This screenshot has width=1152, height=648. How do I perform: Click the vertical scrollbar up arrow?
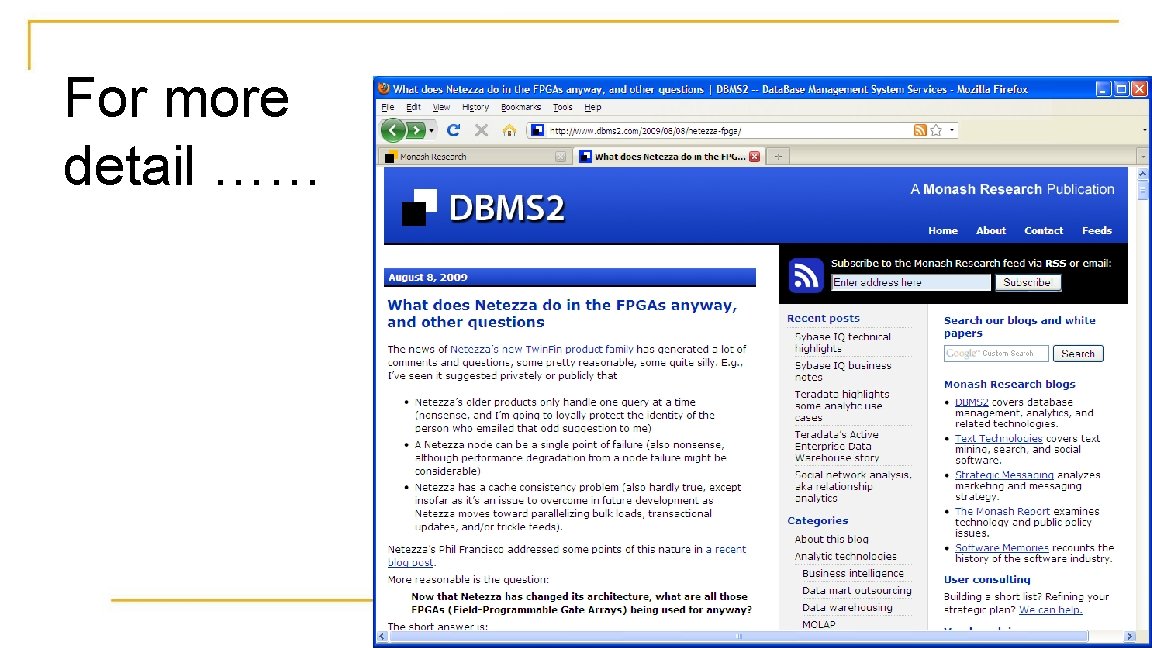tap(1142, 173)
